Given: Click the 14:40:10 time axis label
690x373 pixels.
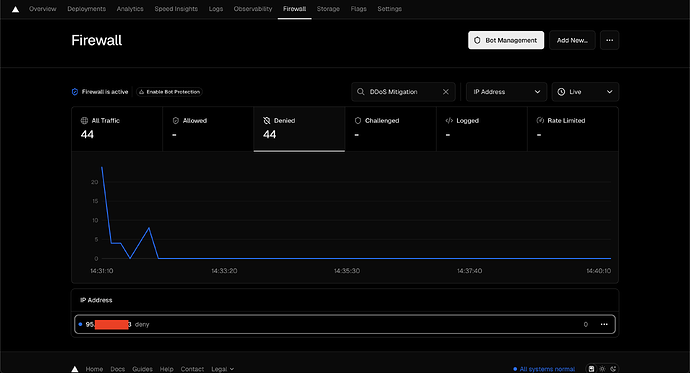Looking at the screenshot, I should click(x=598, y=271).
